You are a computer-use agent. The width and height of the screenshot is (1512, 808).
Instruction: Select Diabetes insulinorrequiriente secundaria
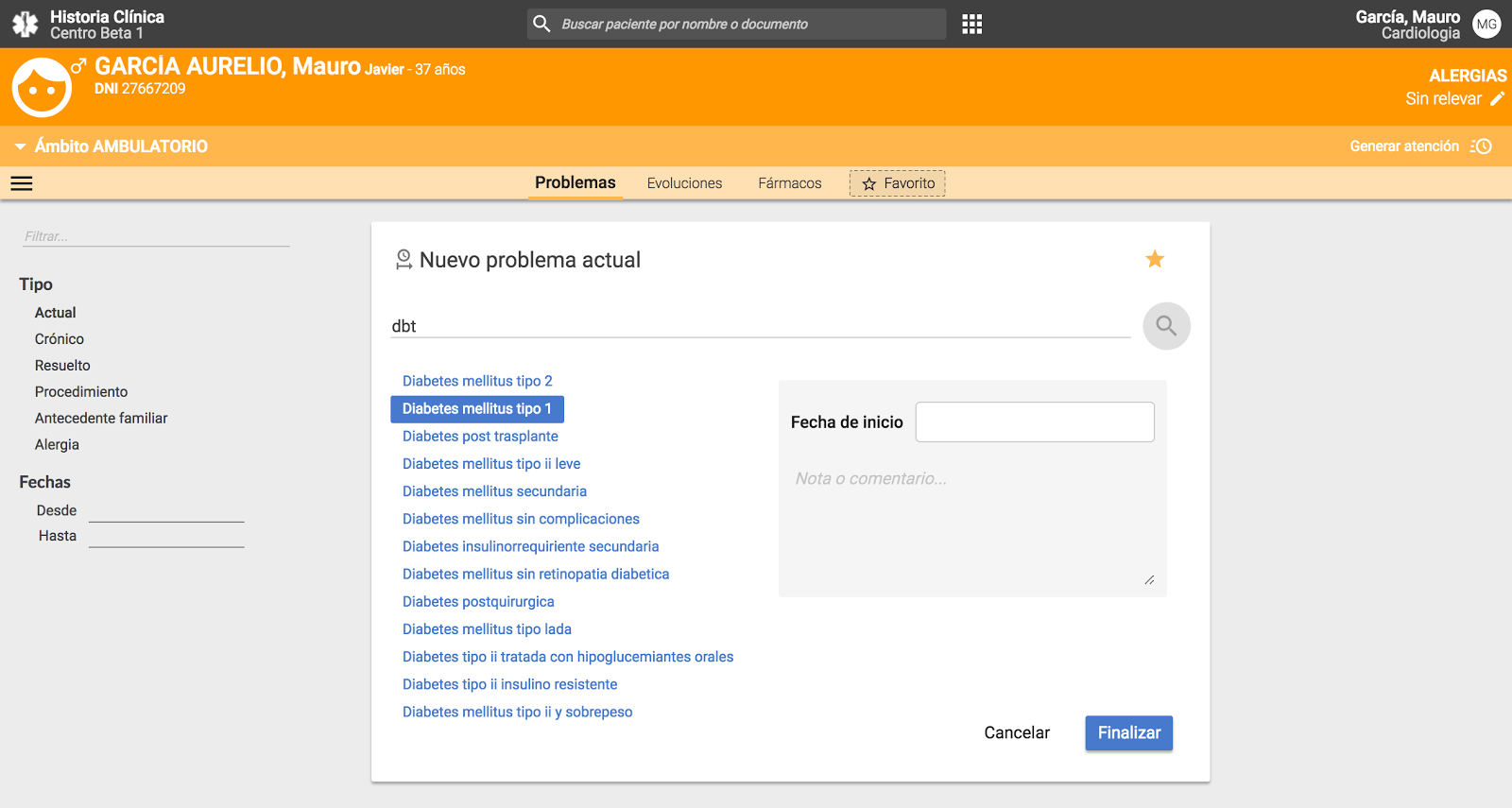[x=530, y=546]
